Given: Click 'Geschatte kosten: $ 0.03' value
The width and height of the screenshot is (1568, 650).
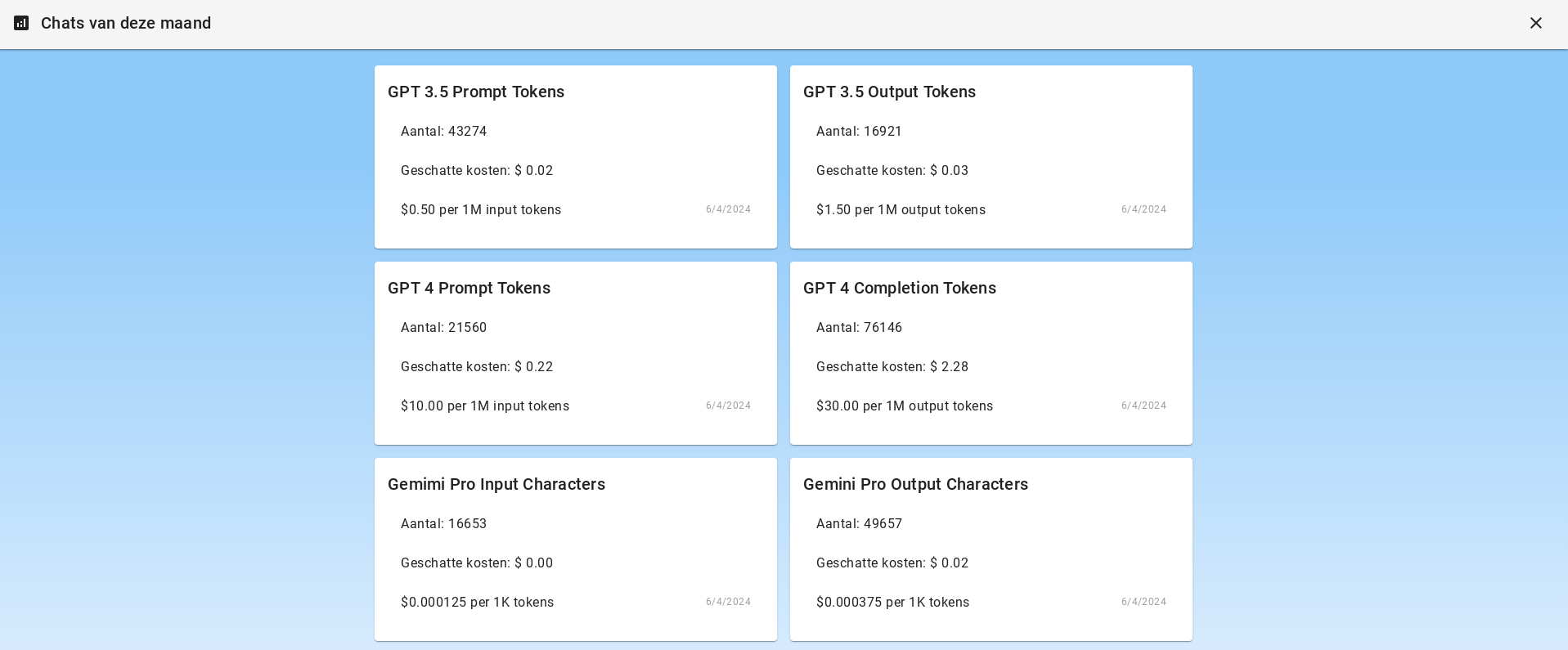Looking at the screenshot, I should pos(892,170).
